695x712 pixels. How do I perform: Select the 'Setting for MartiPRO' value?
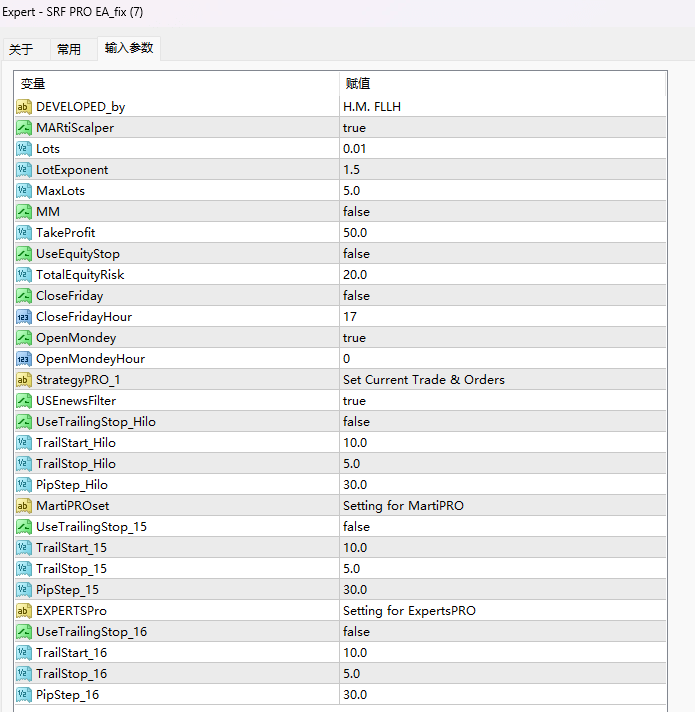tap(503, 506)
